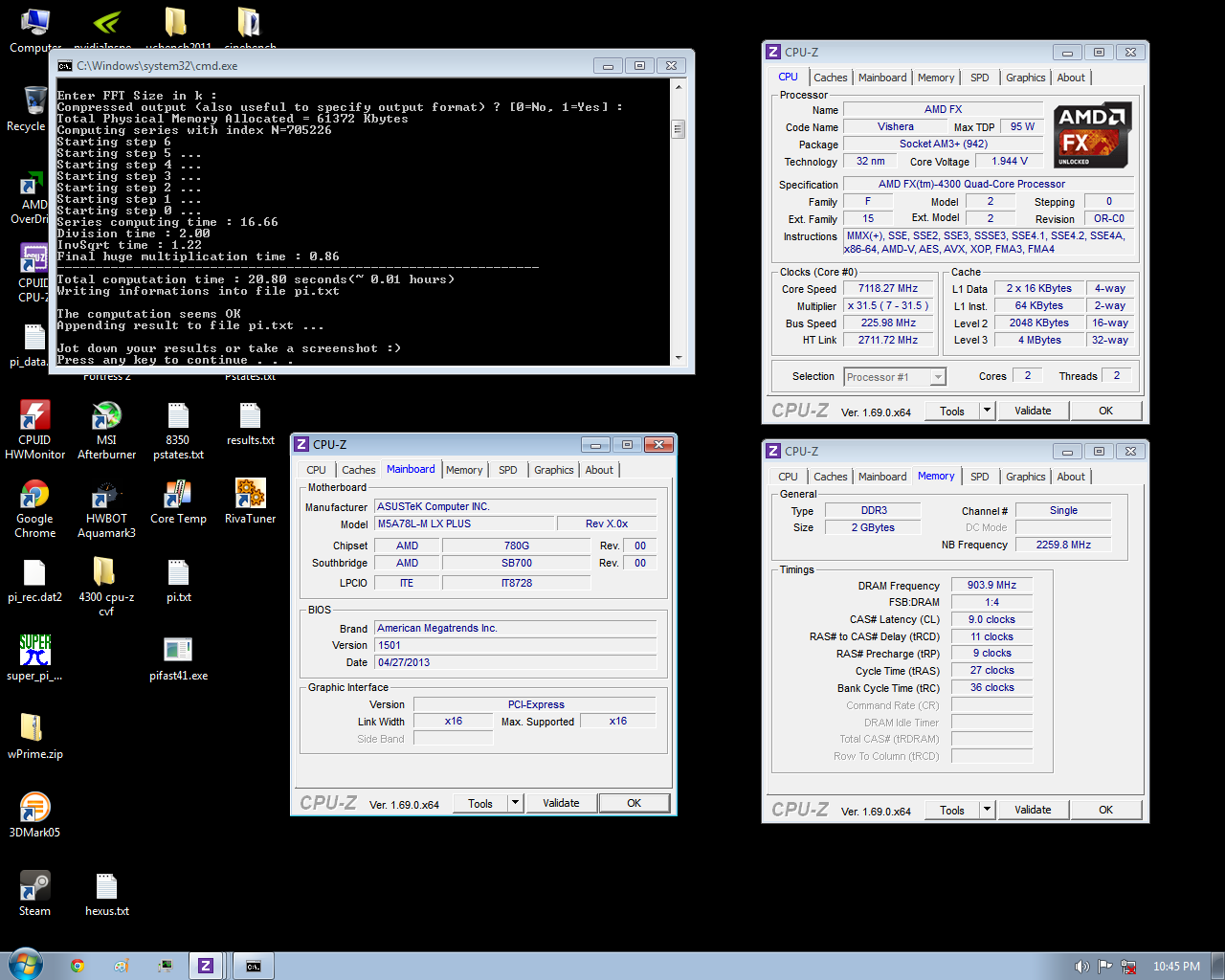
Task: Open RivaTuner desktop shortcut
Action: 250,502
